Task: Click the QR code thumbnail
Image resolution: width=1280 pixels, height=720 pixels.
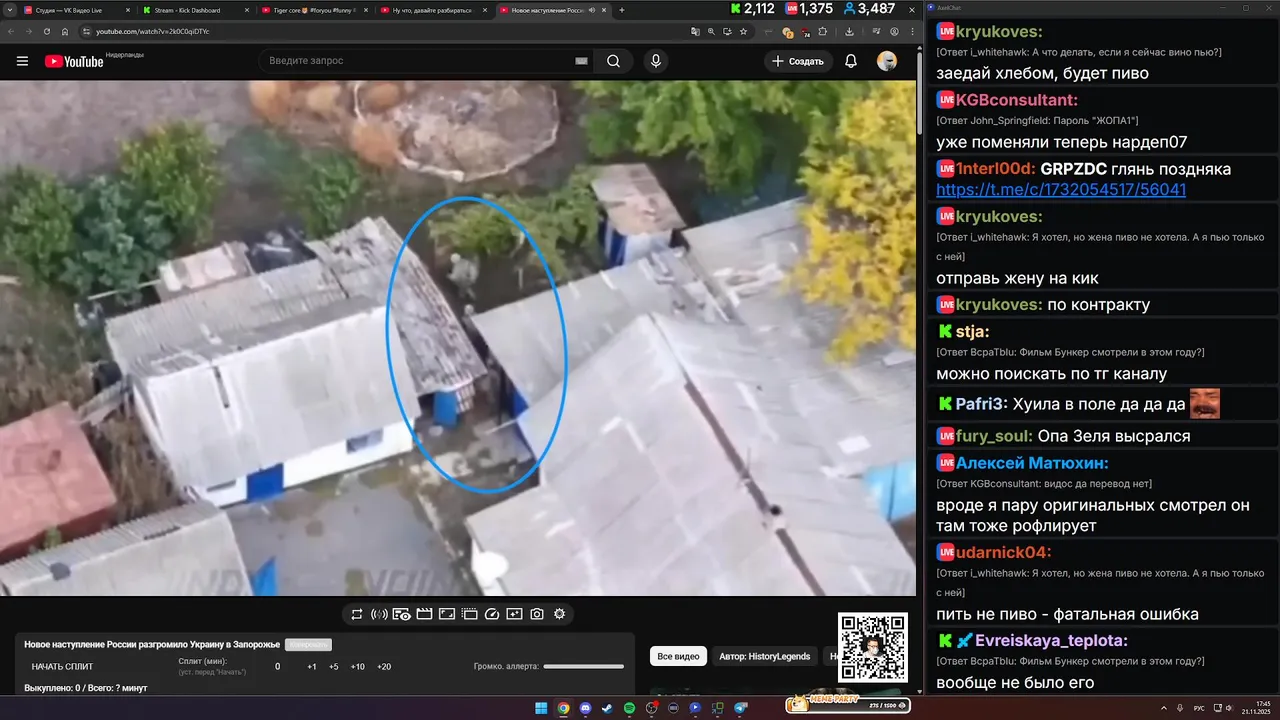Action: tap(873, 648)
